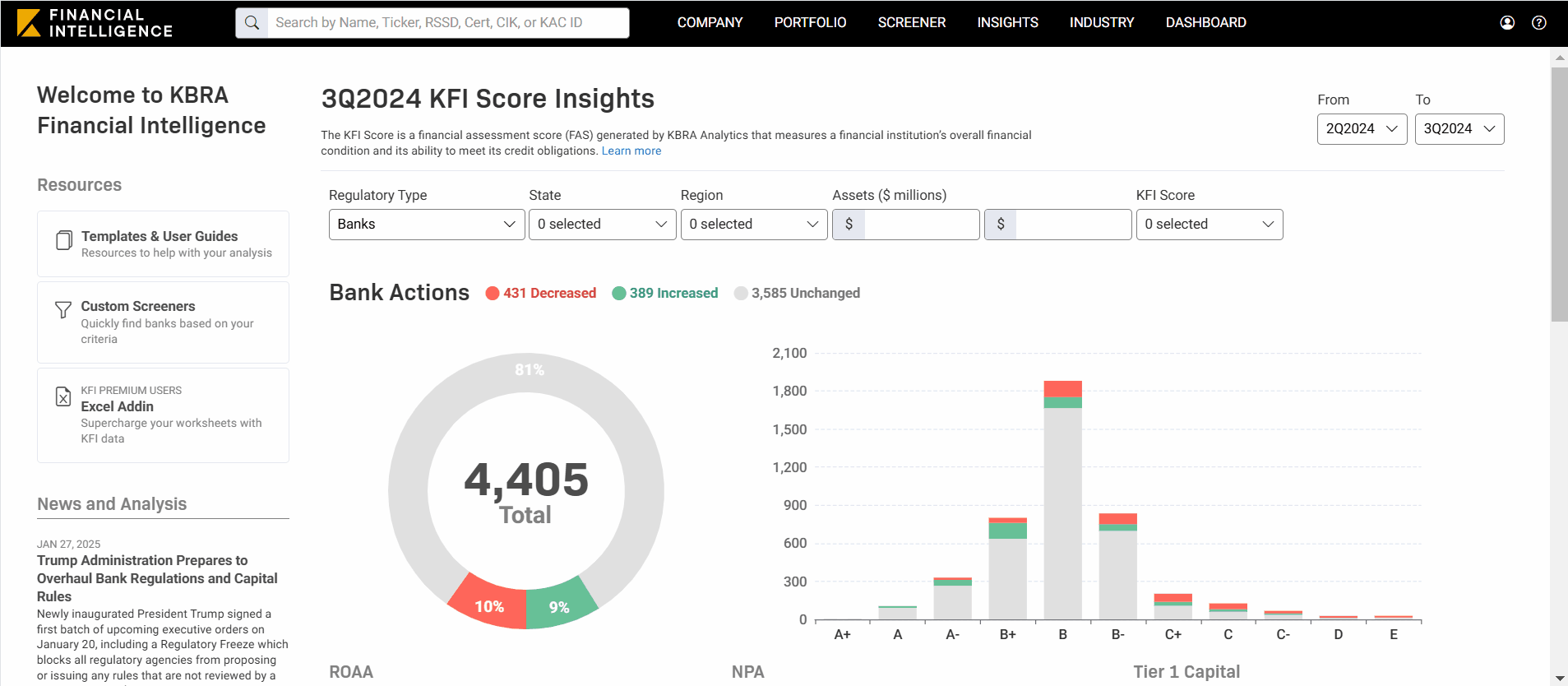1568x686 pixels.
Task: Click the maximum Assets input field
Action: click(1073, 225)
